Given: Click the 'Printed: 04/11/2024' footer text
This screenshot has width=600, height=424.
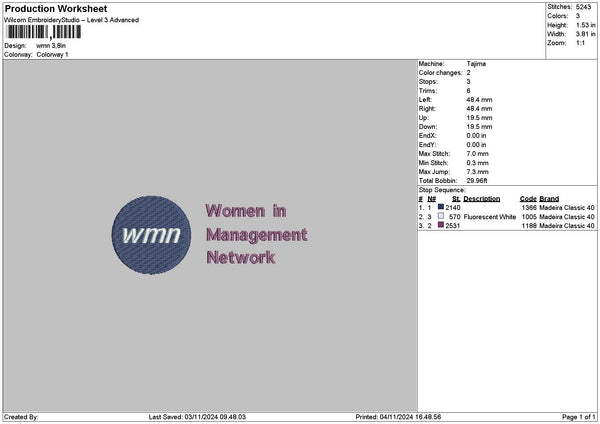Looking at the screenshot, I should [398, 417].
